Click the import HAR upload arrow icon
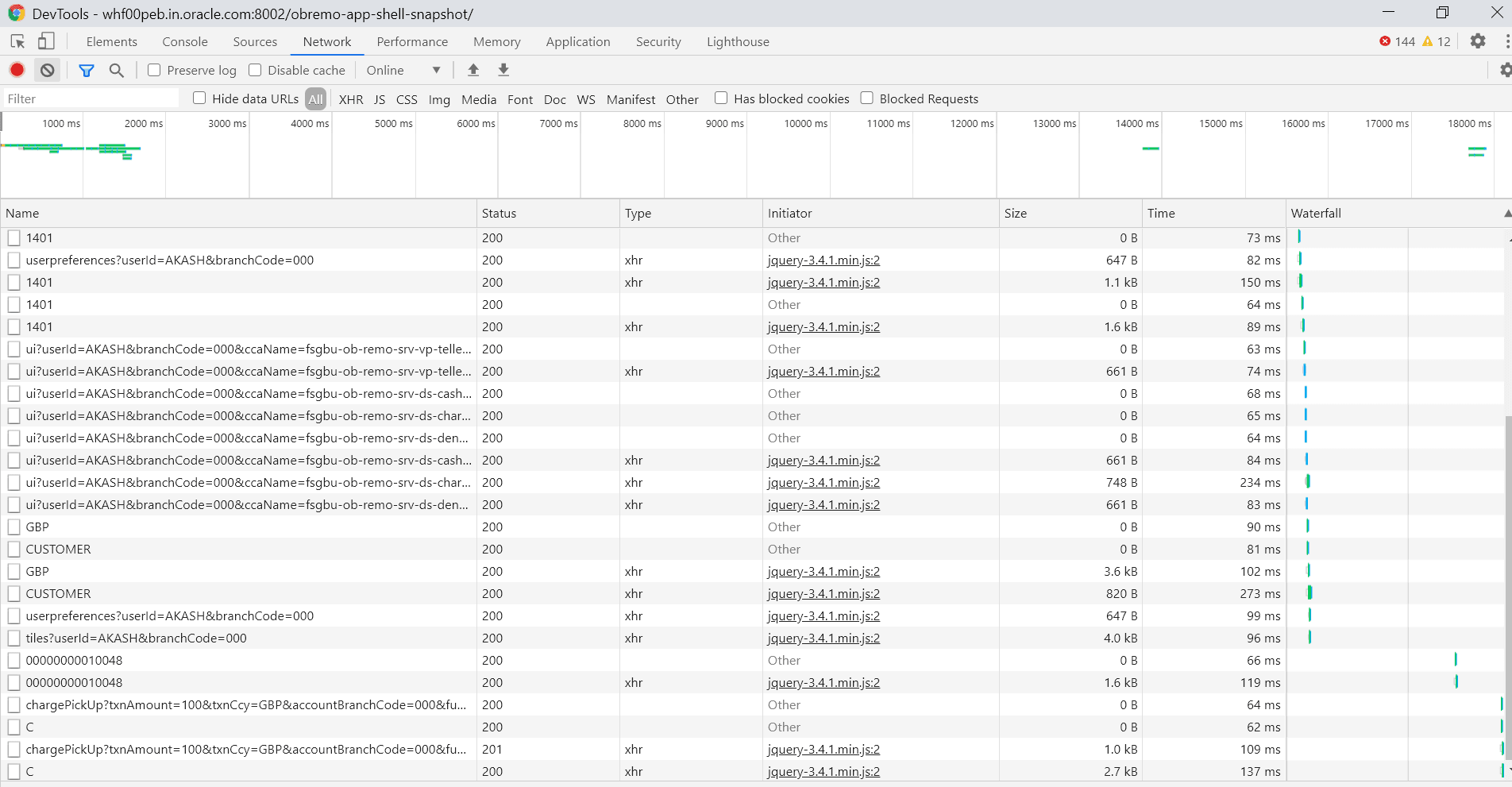The height and width of the screenshot is (787, 1512). tap(473, 70)
